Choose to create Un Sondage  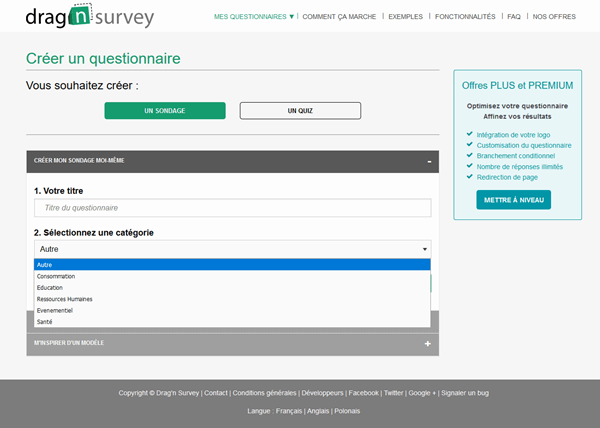click(165, 111)
